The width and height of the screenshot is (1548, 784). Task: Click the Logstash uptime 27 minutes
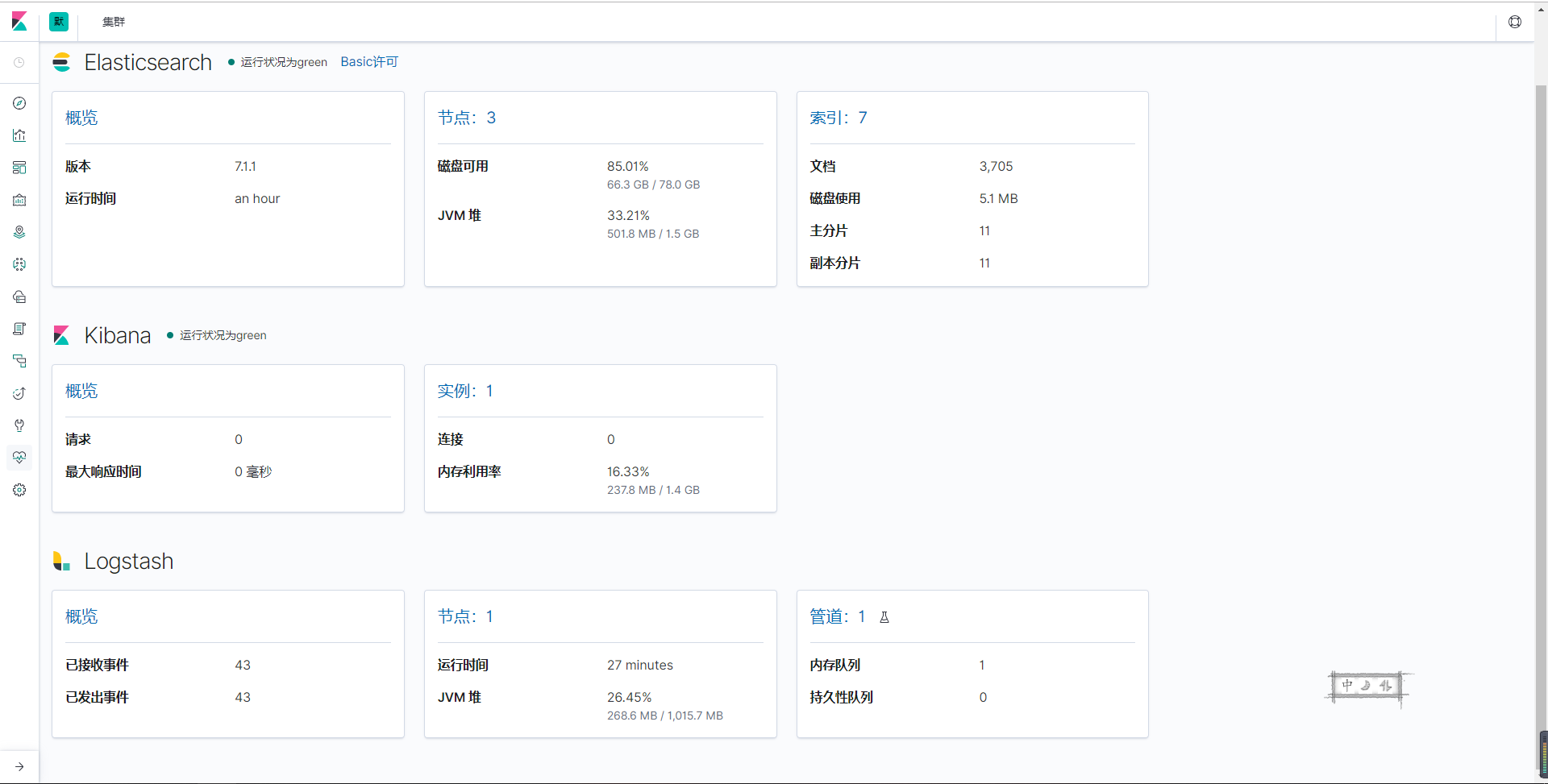click(x=640, y=666)
